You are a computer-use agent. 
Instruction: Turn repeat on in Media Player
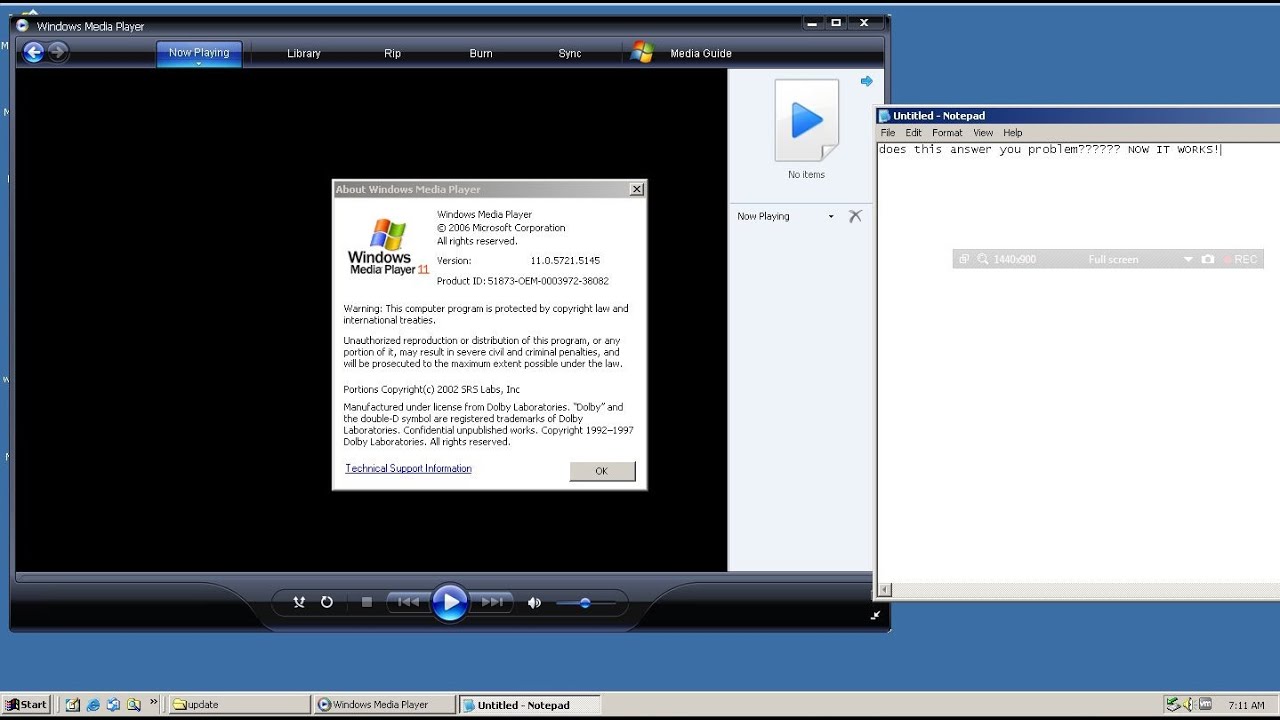click(x=326, y=602)
